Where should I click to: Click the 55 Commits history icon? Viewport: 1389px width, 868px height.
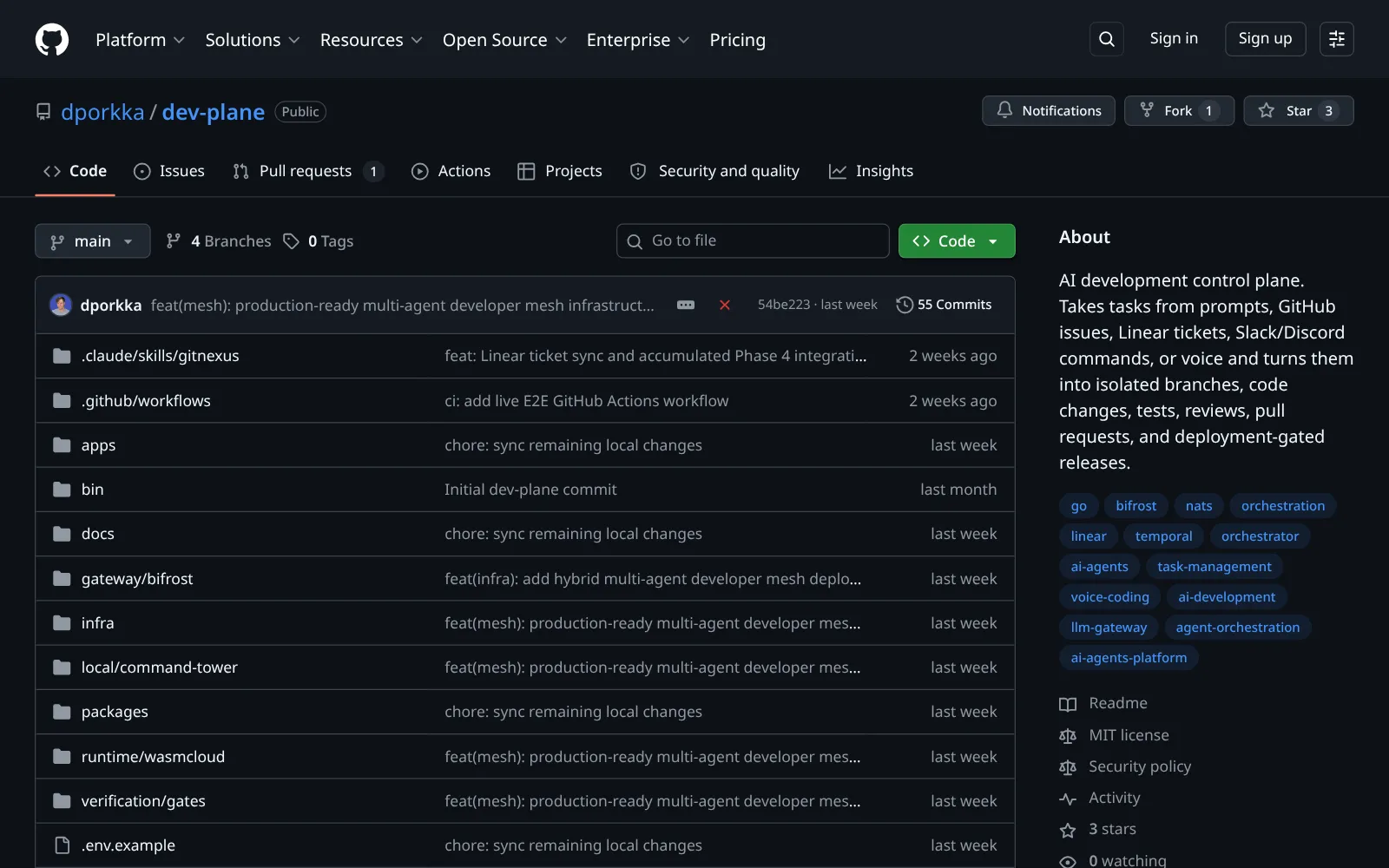(x=905, y=305)
